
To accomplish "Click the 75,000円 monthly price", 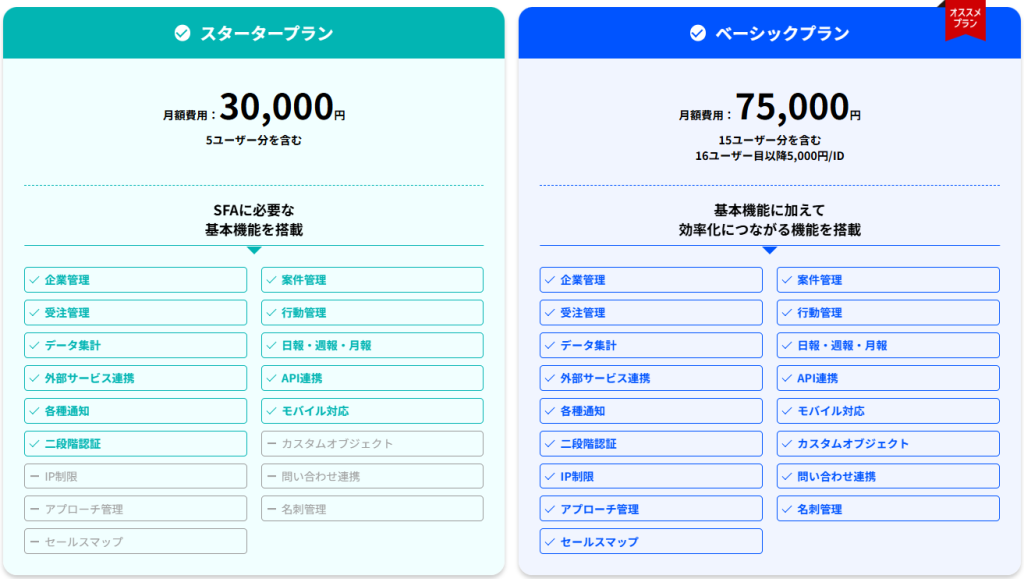I will coord(798,106).
